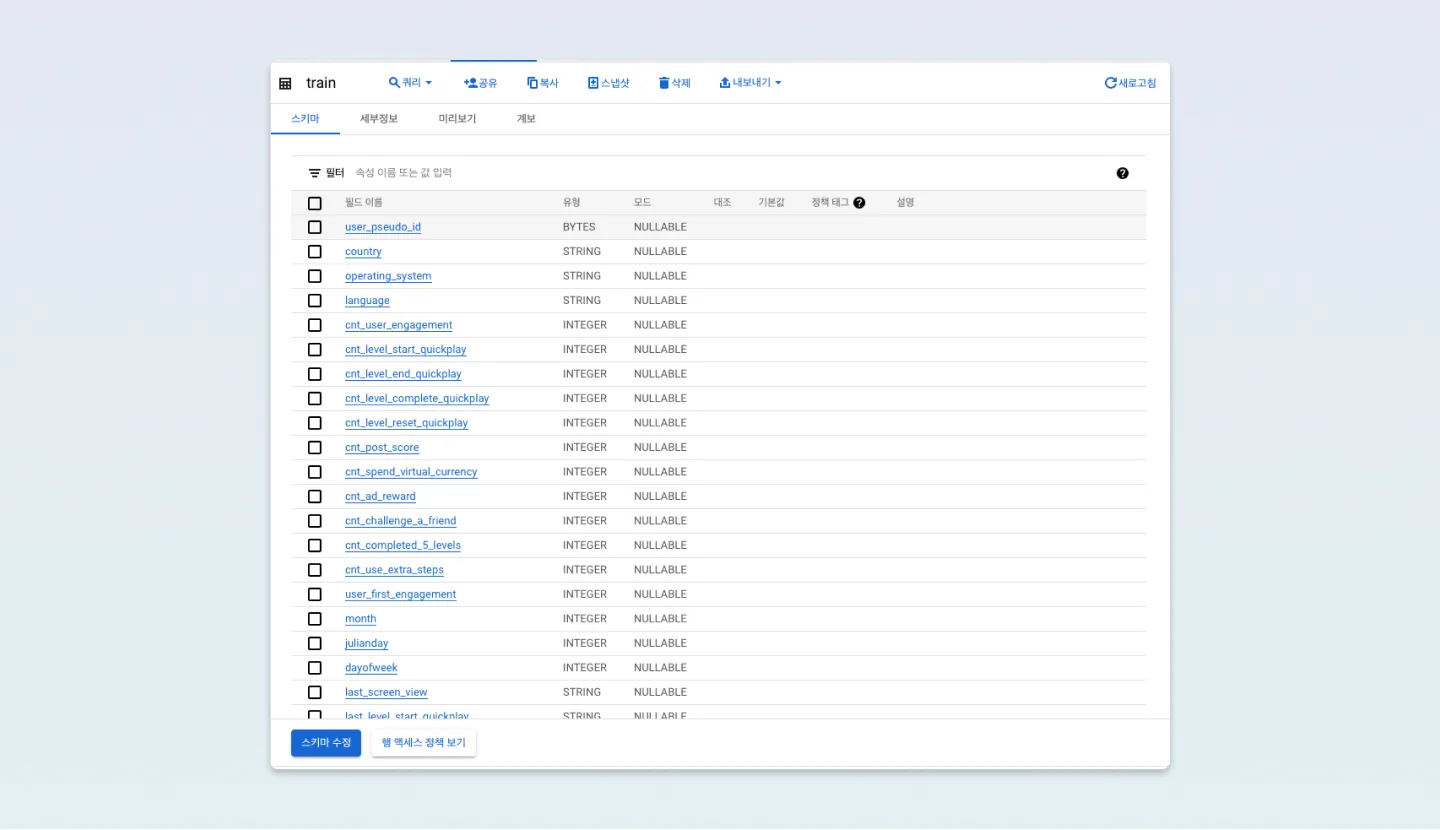Viewport: 1440px width, 830px height.
Task: Click the 스냅샷 snapshot icon
Action: (593, 83)
